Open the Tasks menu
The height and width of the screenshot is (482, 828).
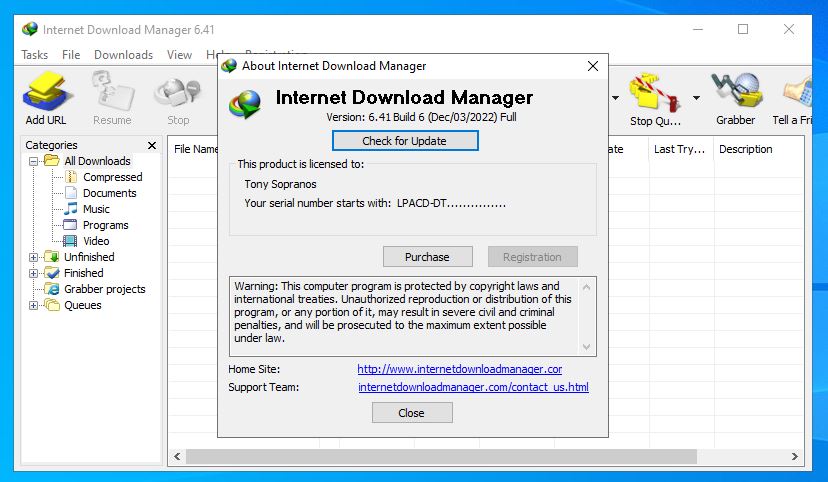pyautogui.click(x=34, y=55)
